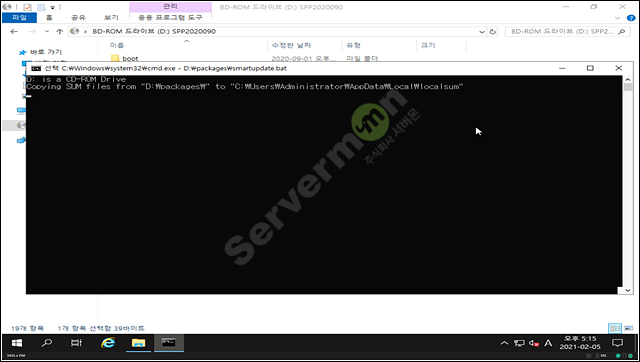Switch to Command Prompt on taskbar

(169, 343)
